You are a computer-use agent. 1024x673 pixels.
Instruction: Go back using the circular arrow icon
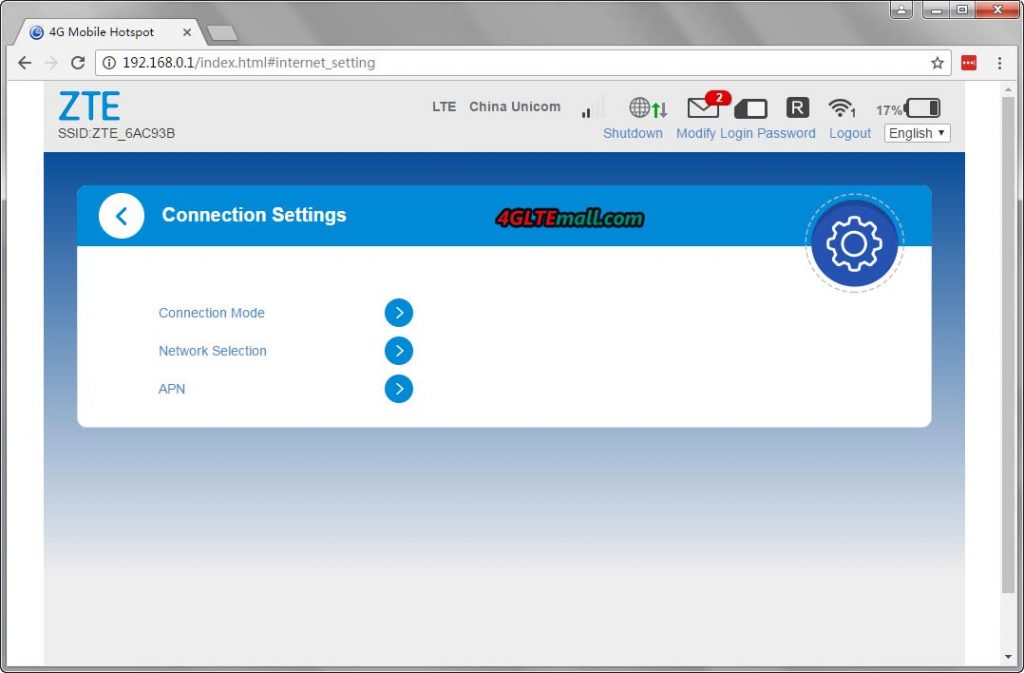(x=121, y=215)
